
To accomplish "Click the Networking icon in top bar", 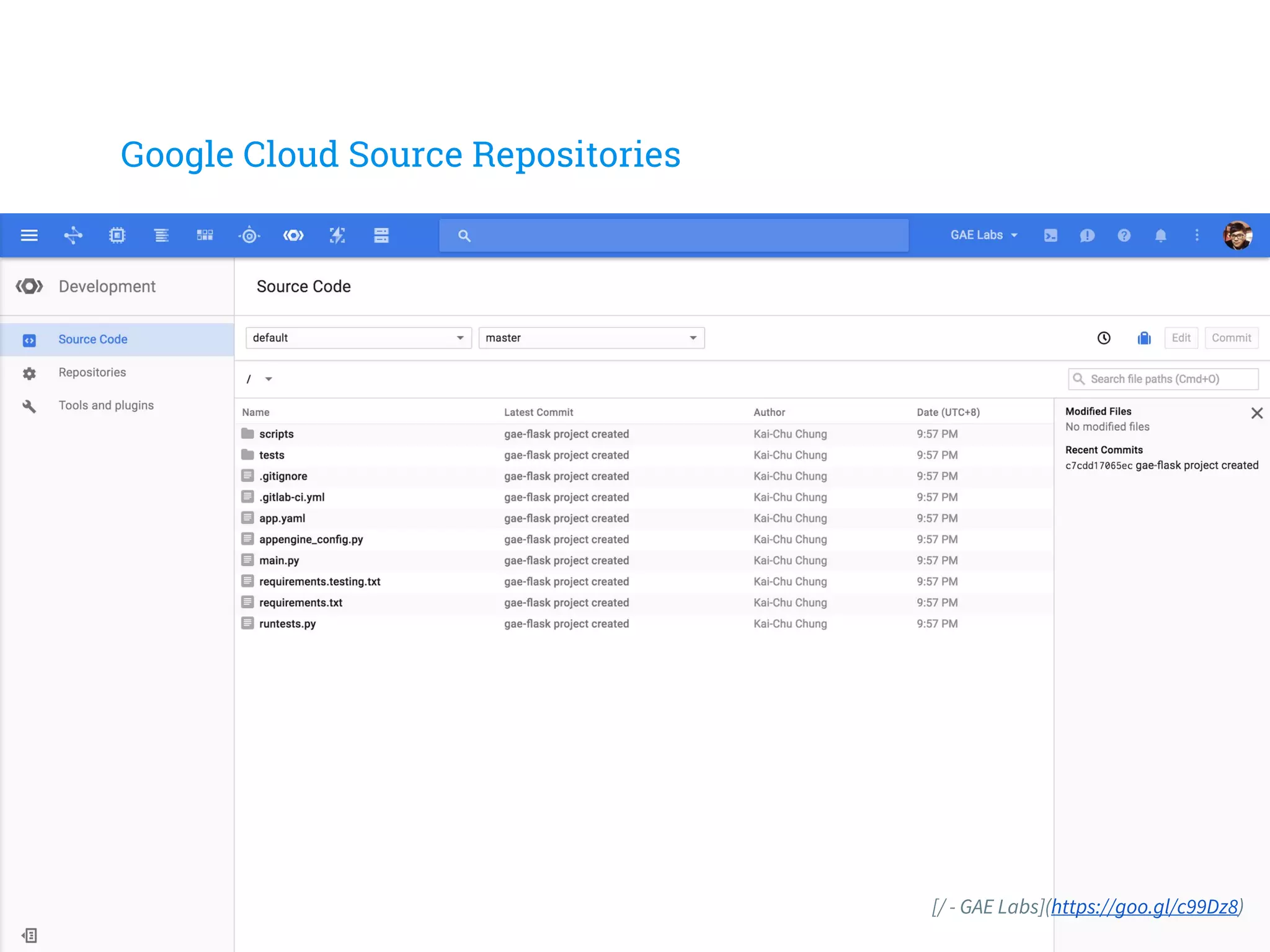I will click(x=73, y=236).
